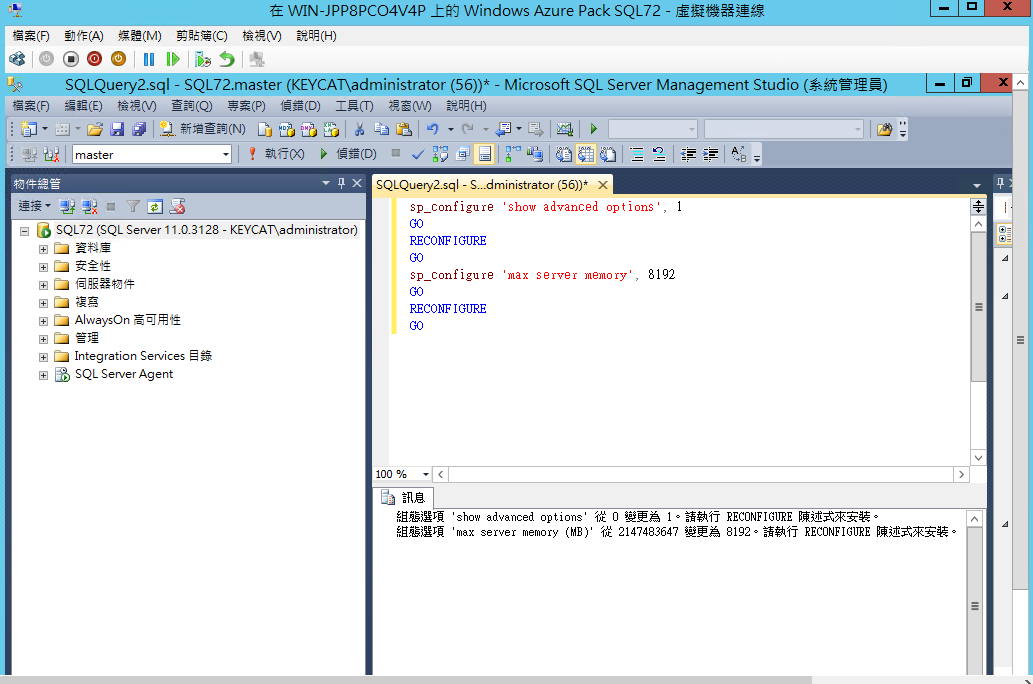This screenshot has width=1033, height=684.
Task: Click the Object Explorer filter funnel icon
Action: click(133, 207)
